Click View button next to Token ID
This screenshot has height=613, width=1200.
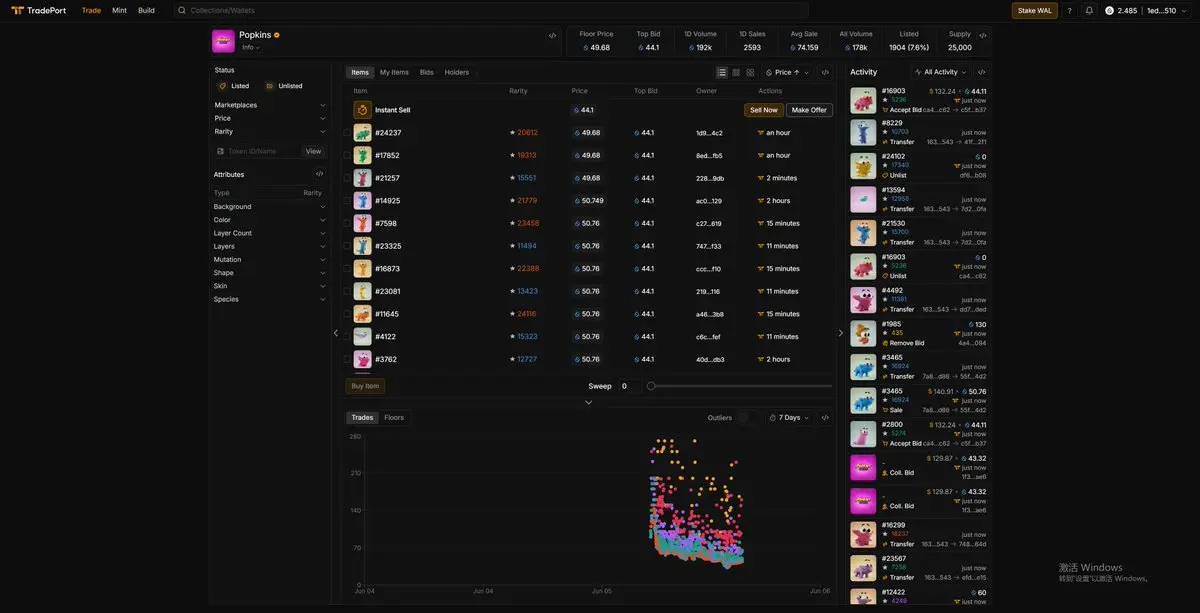point(313,151)
